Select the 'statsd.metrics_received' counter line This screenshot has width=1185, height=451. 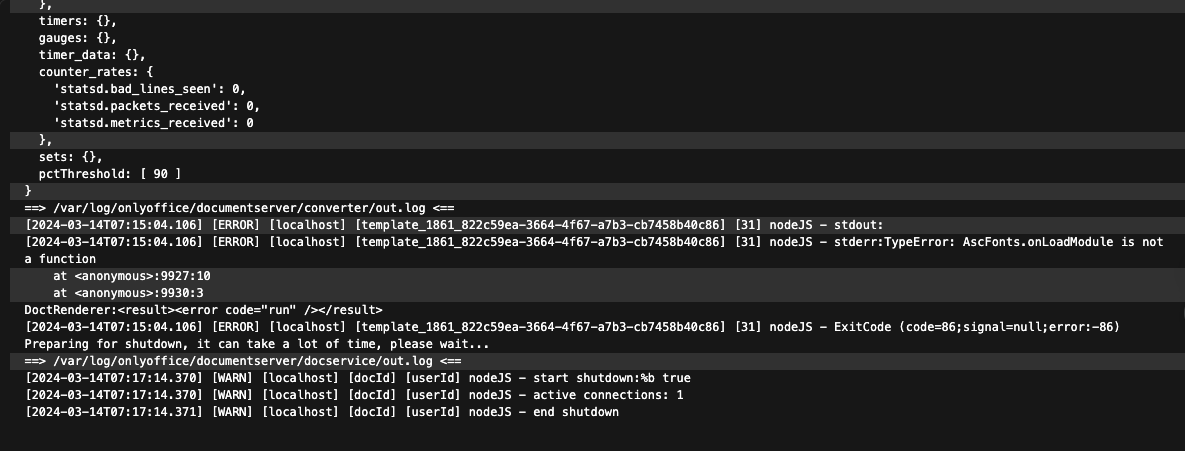(153, 123)
